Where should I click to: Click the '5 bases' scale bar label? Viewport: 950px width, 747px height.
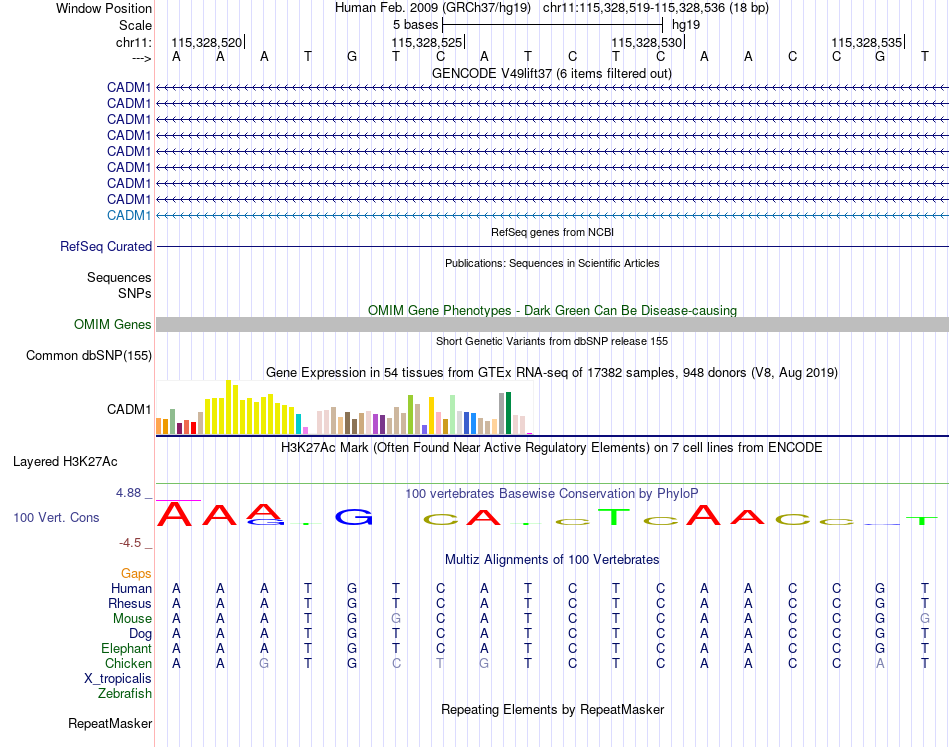pyautogui.click(x=416, y=25)
